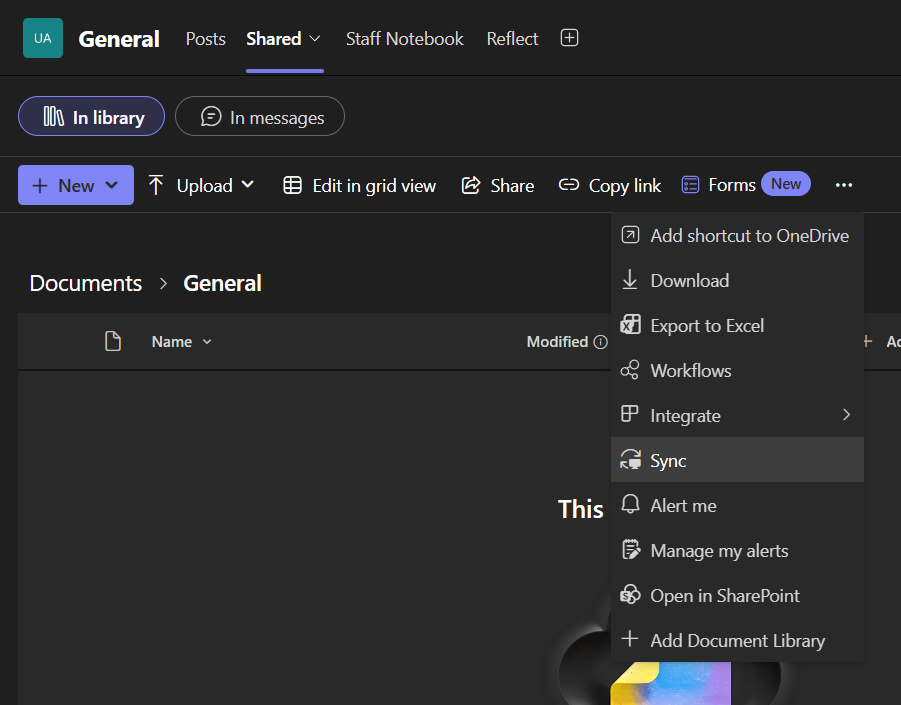
Task: Open the Forms toolbar item
Action: click(717, 184)
